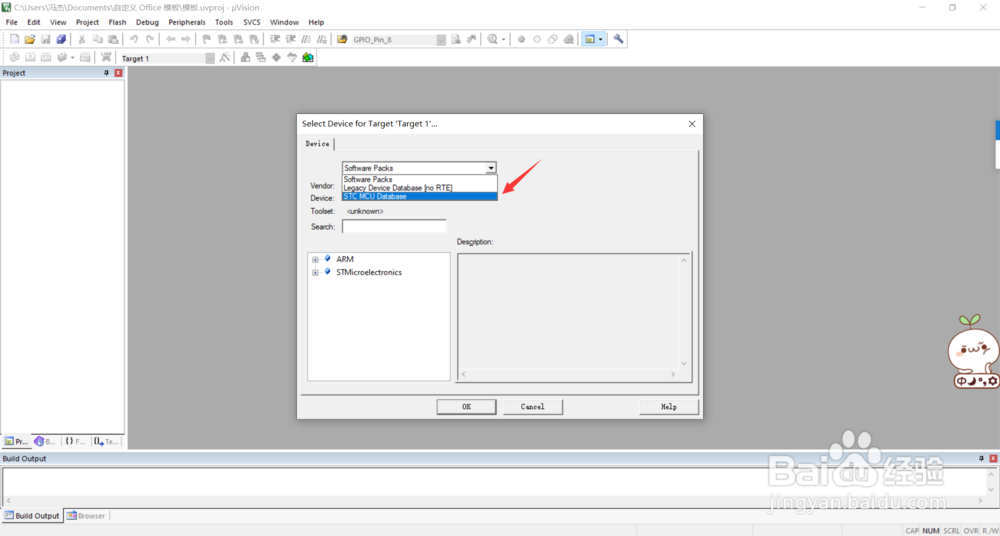
Task: Click the Cut scissors icon
Action: (82, 40)
